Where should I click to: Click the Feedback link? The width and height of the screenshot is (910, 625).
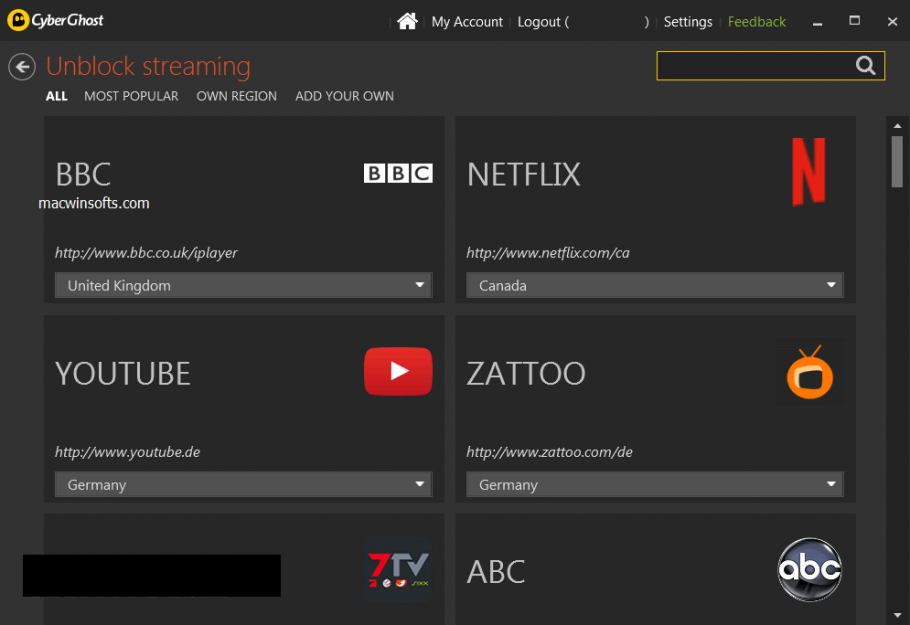757,22
